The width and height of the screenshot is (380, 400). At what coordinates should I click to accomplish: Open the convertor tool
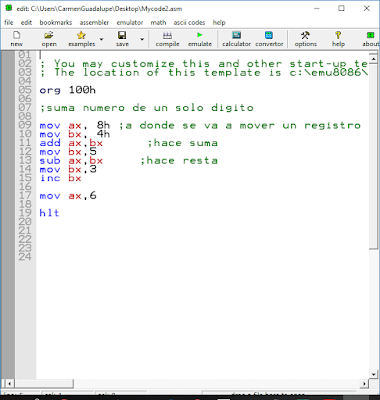pos(269,39)
